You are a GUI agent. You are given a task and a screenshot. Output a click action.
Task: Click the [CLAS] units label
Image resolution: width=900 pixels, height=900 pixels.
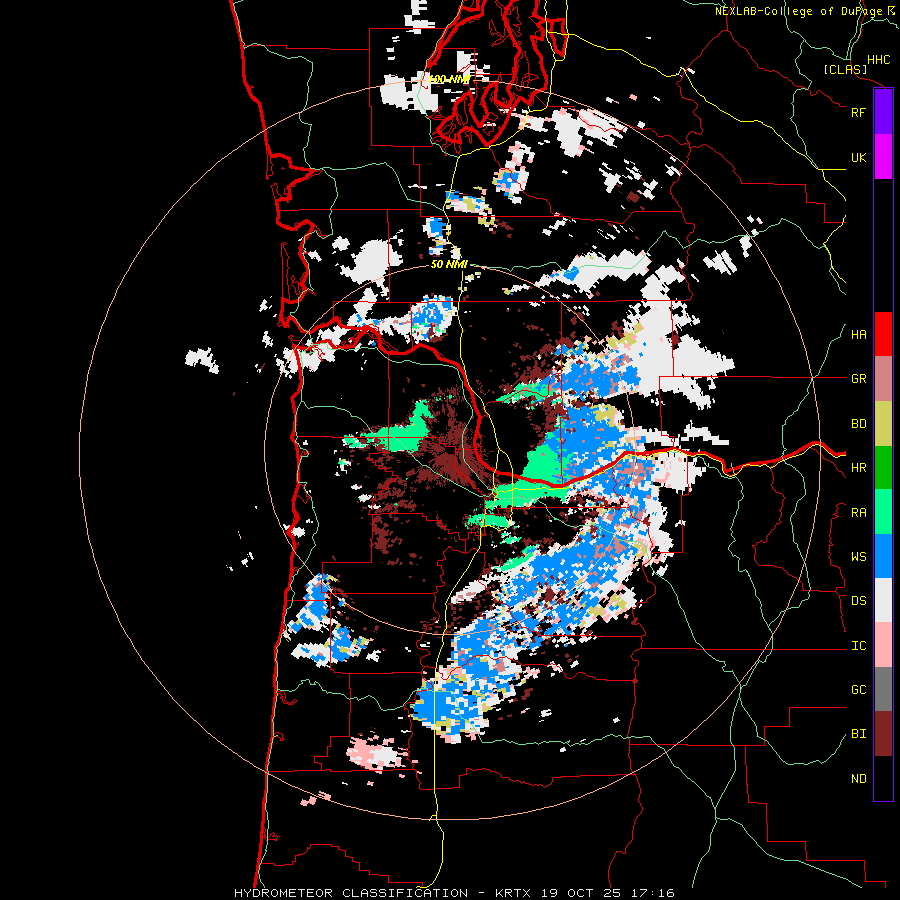(x=845, y=69)
